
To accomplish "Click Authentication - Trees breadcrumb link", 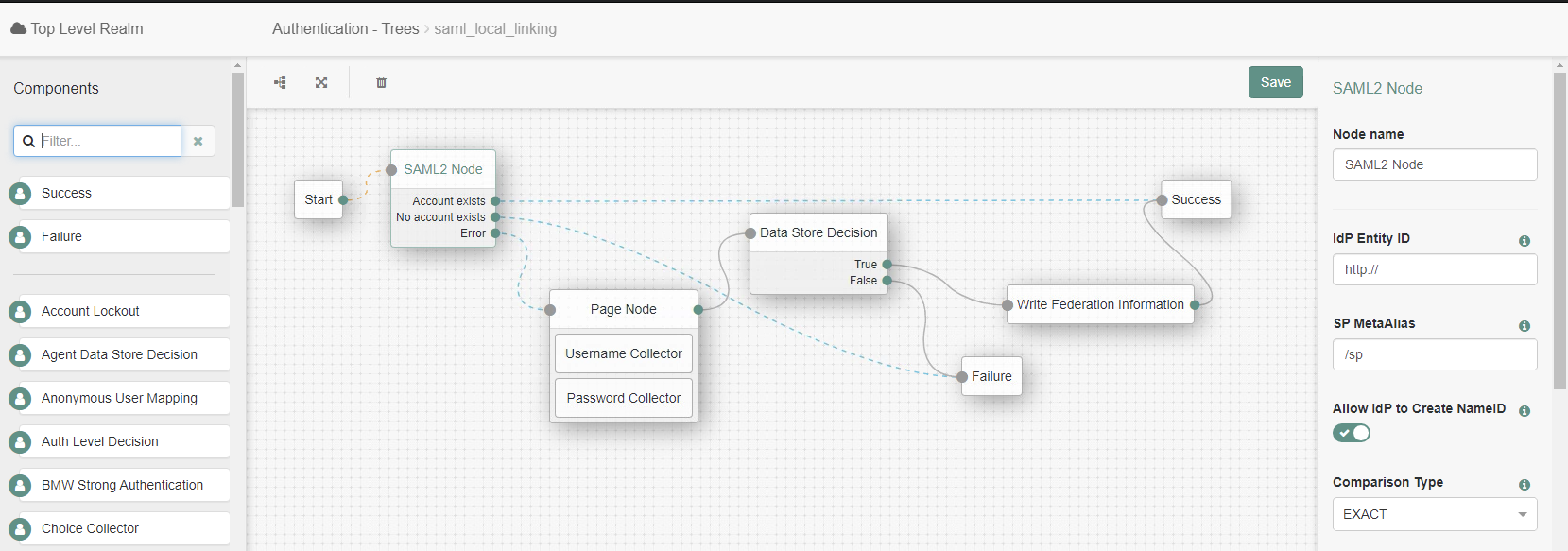I will click(x=345, y=29).
